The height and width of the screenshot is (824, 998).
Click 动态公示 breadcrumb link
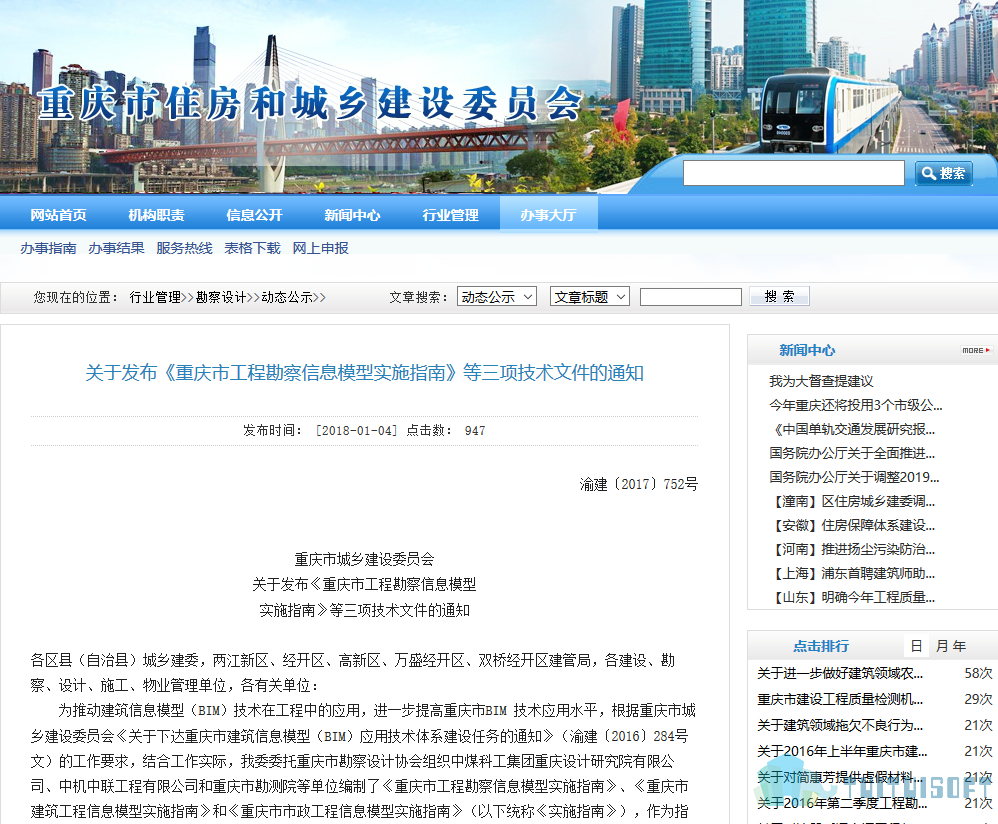(287, 297)
